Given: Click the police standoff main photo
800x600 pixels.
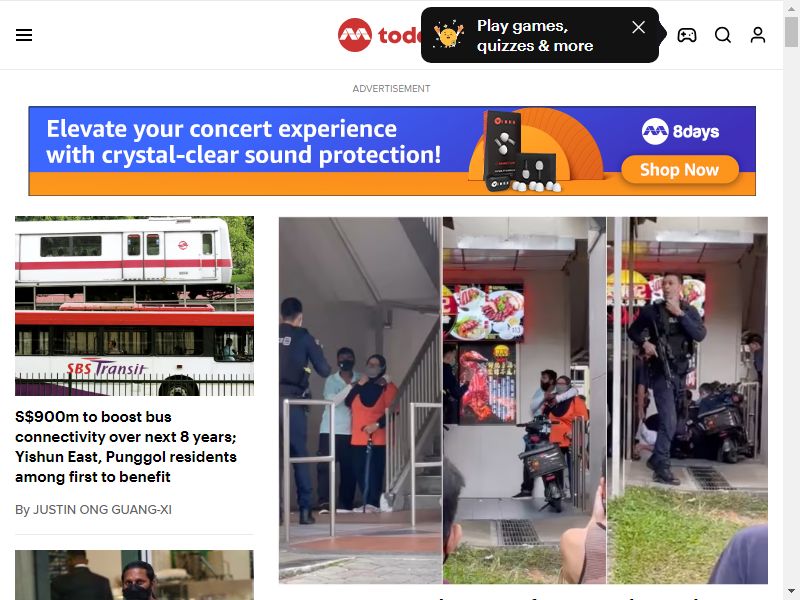Looking at the screenshot, I should pyautogui.click(x=523, y=401).
